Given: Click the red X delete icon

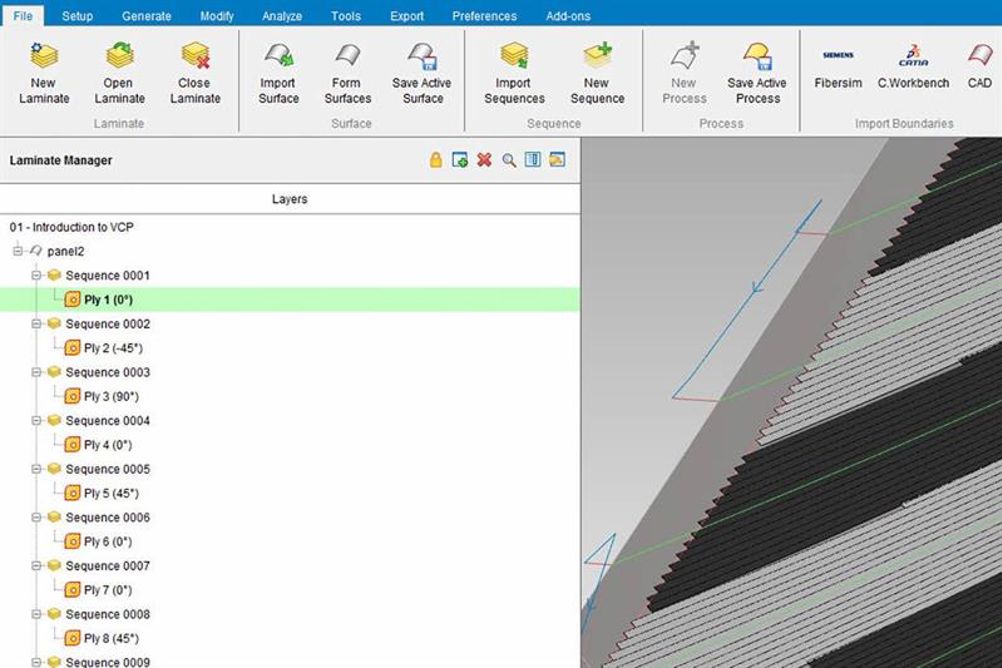Looking at the screenshot, I should pyautogui.click(x=484, y=160).
